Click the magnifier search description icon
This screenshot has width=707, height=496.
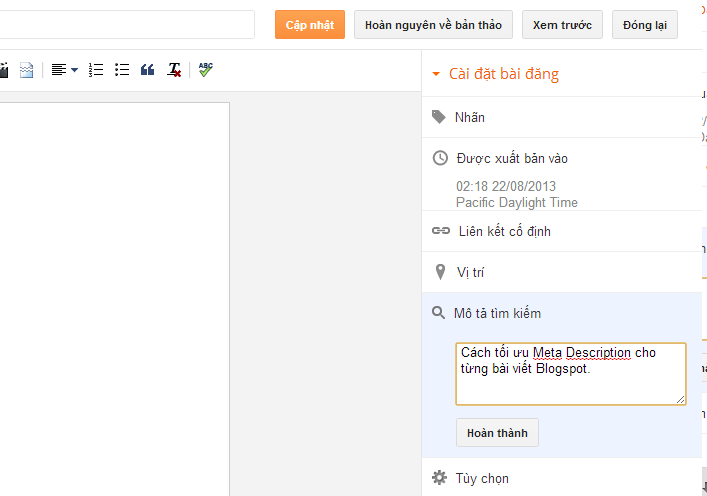point(438,312)
